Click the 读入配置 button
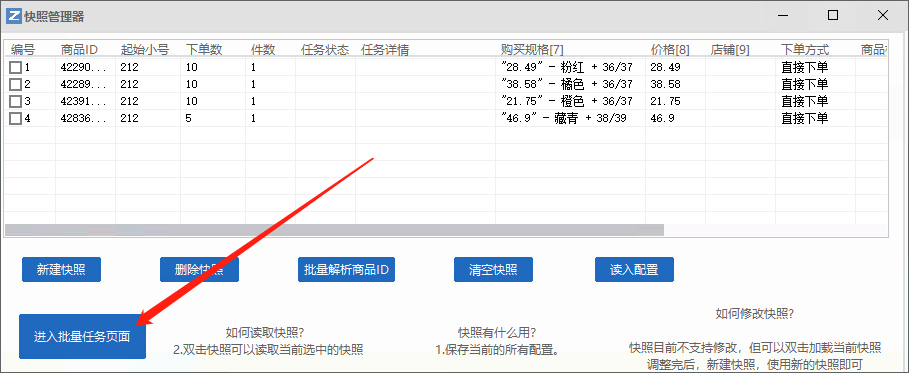 click(634, 270)
